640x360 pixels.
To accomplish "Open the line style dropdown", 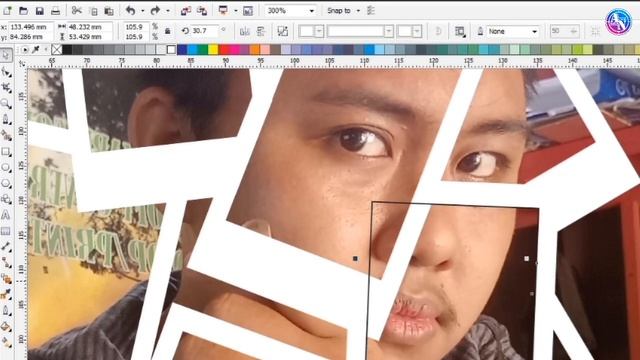I will point(389,31).
